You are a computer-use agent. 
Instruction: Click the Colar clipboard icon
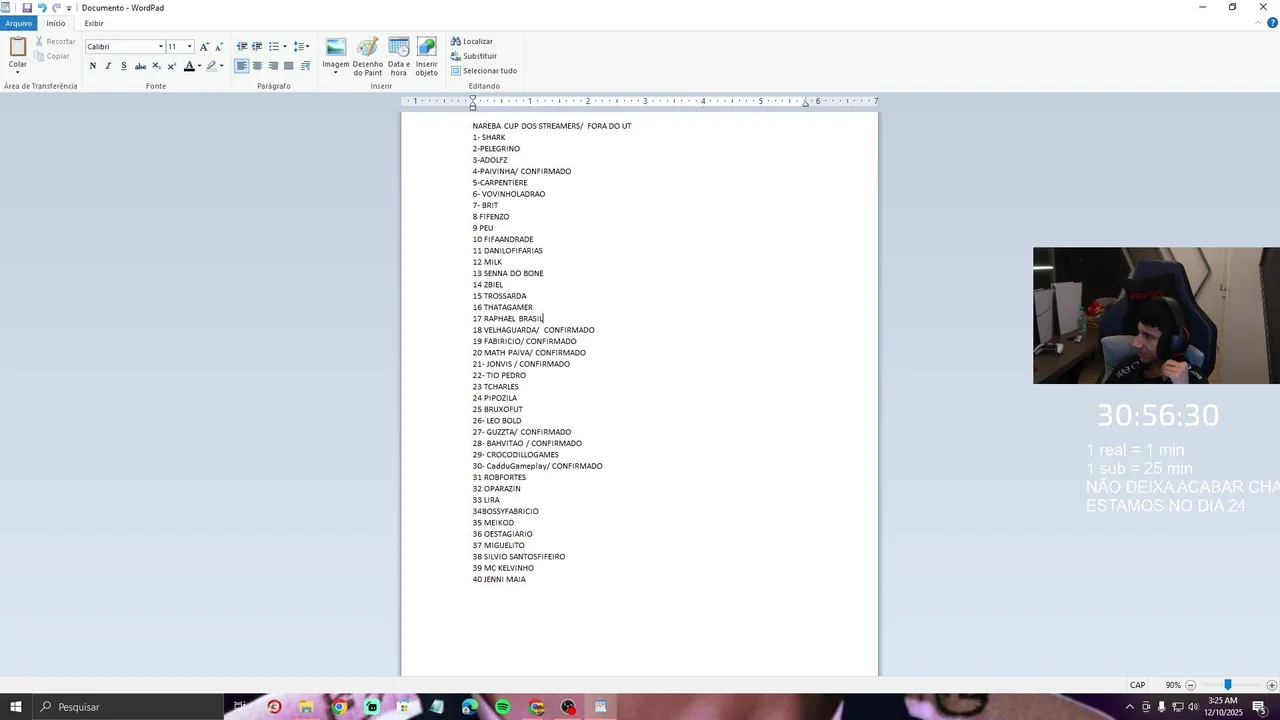(x=18, y=47)
